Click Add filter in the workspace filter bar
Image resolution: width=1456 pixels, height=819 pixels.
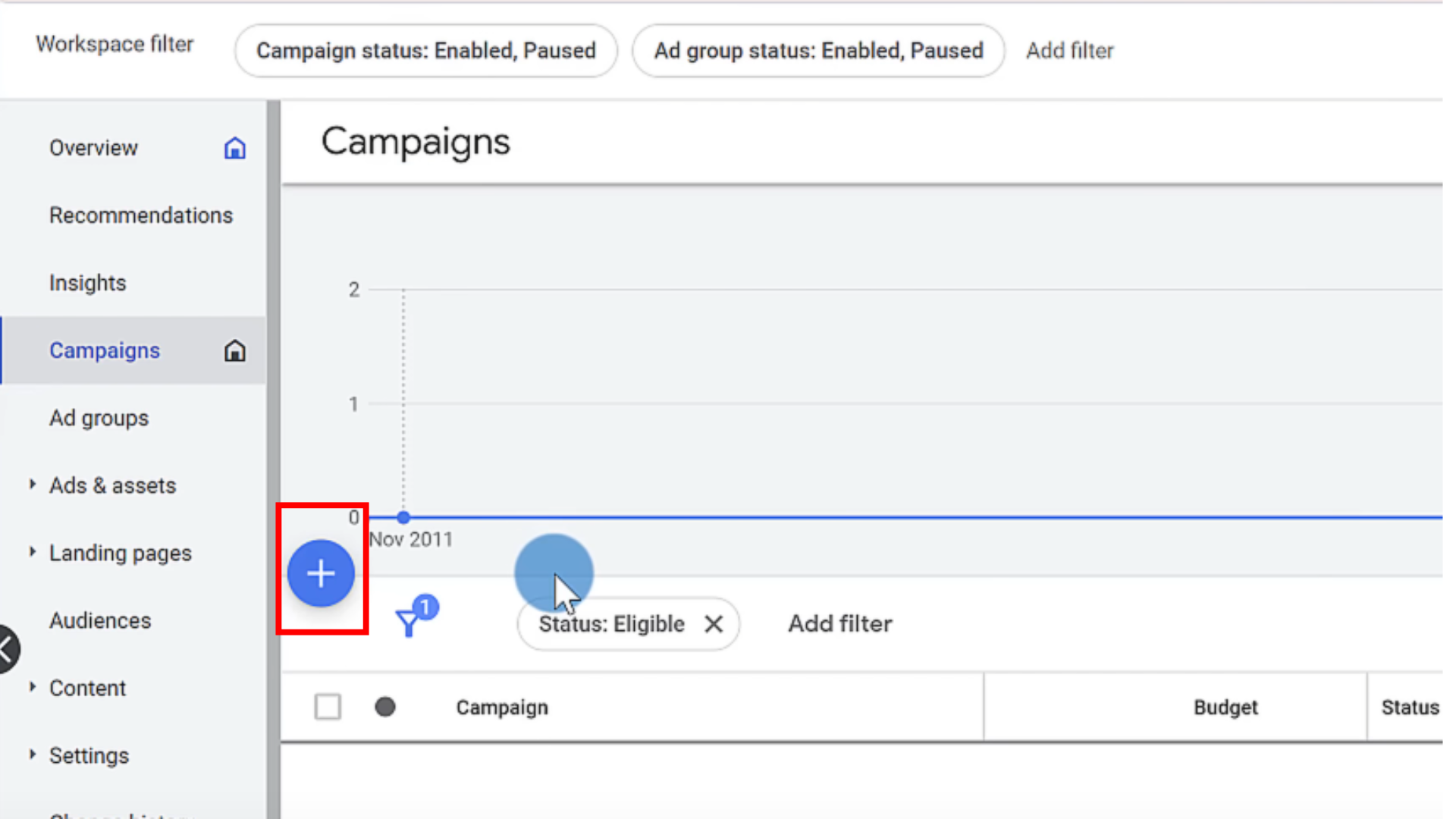pyautogui.click(x=1069, y=50)
